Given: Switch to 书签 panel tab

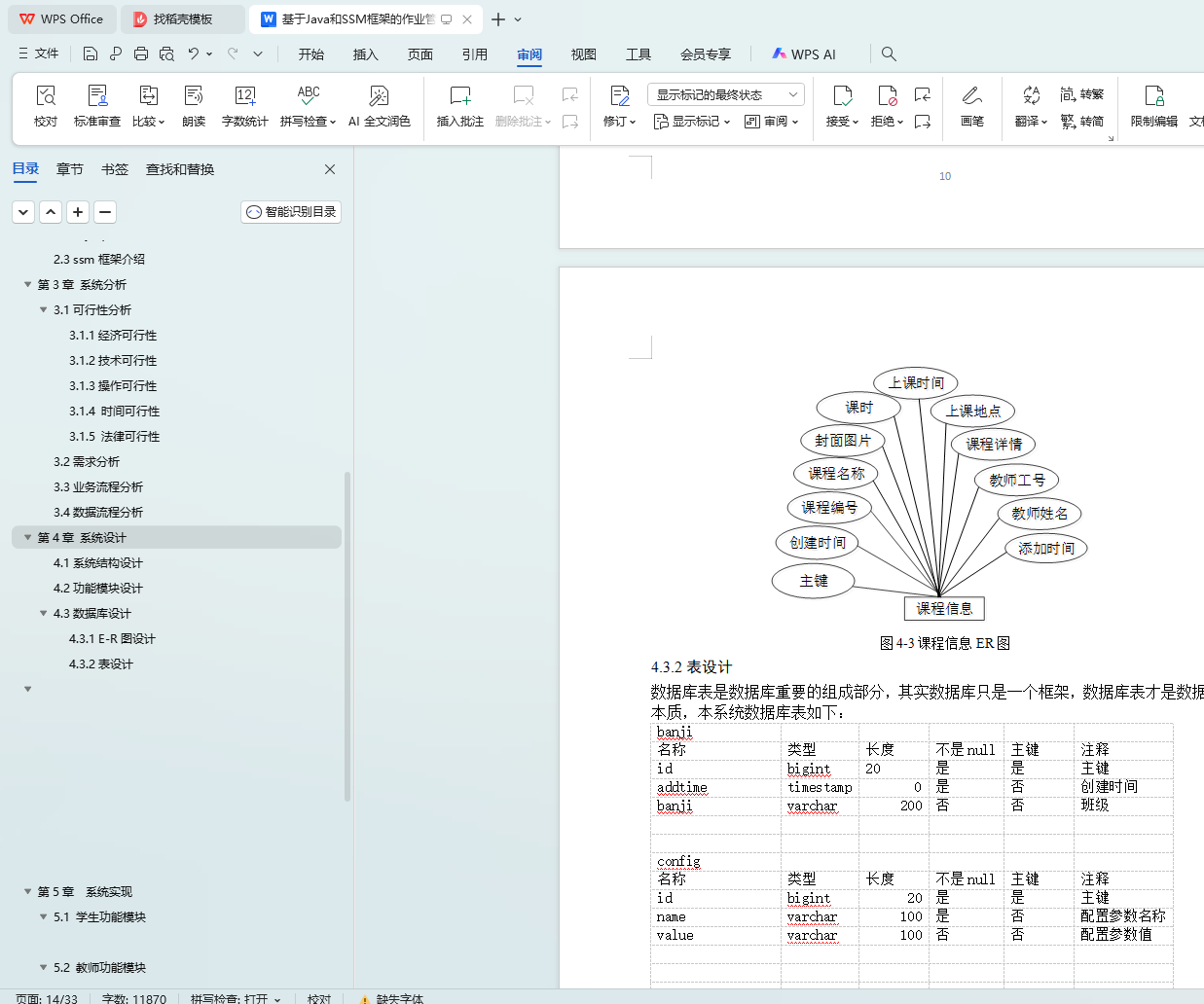Looking at the screenshot, I should click(x=115, y=169).
